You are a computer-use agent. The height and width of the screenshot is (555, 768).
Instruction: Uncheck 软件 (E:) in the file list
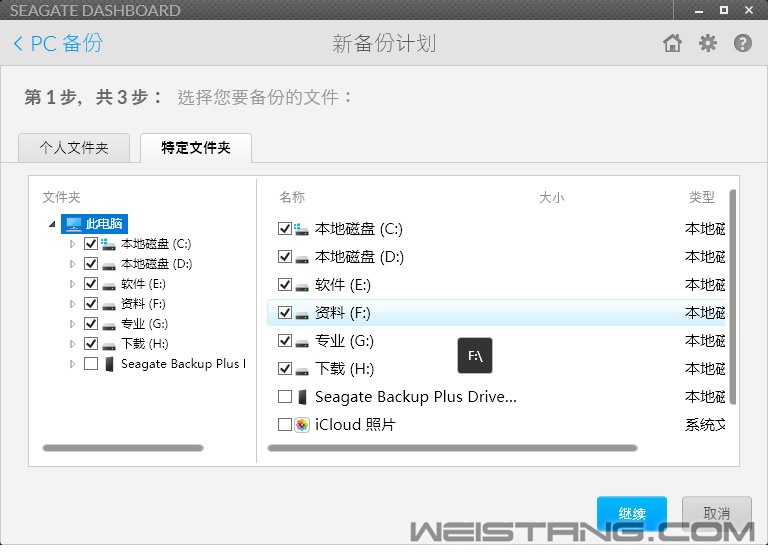click(285, 284)
